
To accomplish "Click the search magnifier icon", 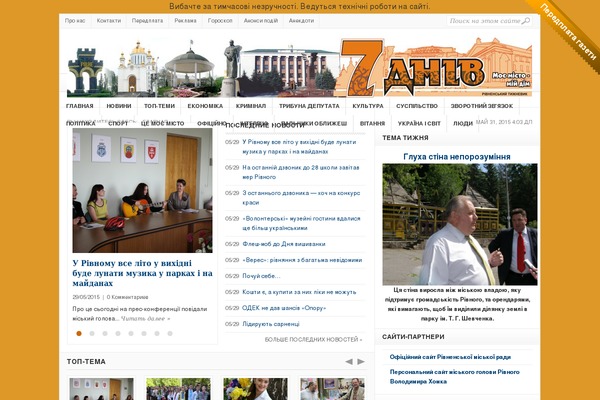I will tap(526, 21).
